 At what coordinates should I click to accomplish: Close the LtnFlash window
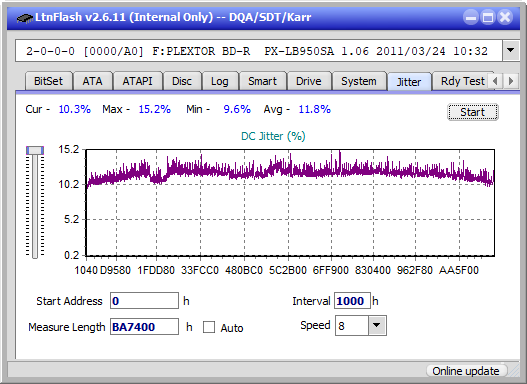(x=505, y=17)
